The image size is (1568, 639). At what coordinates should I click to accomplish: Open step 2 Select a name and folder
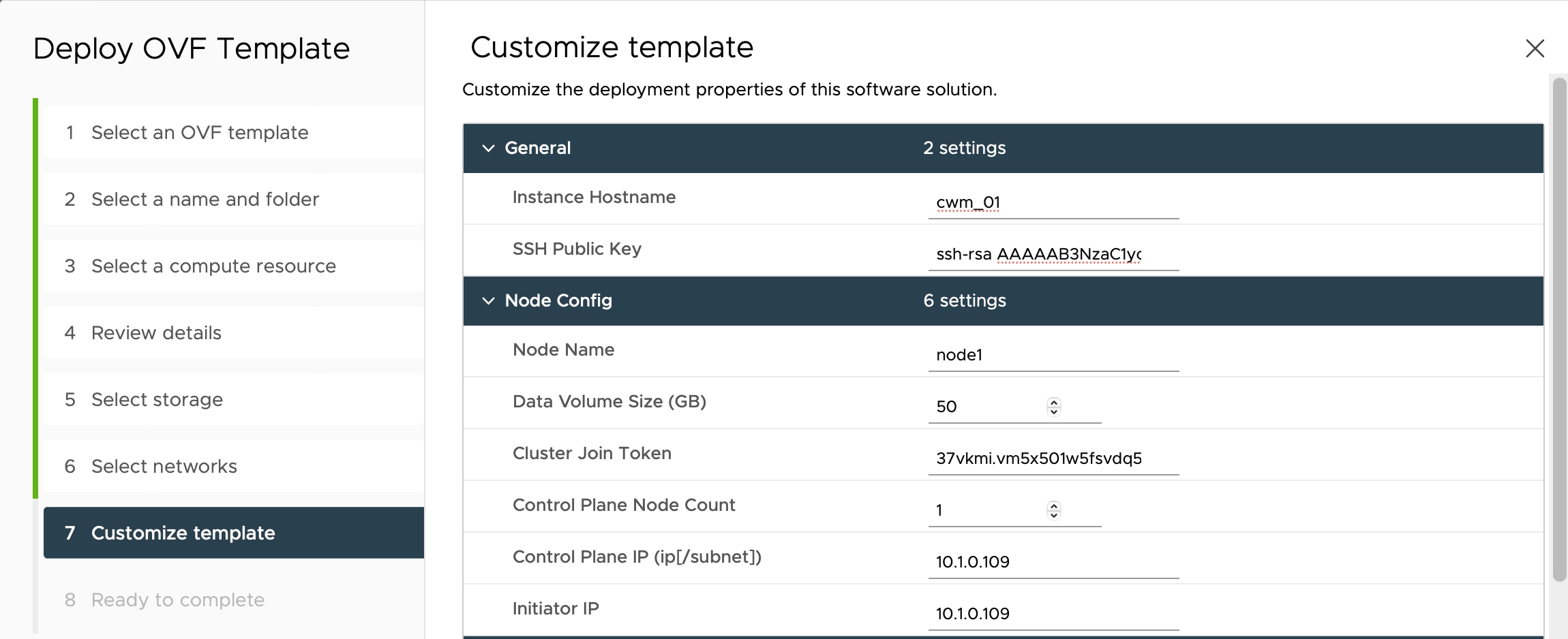(x=205, y=199)
